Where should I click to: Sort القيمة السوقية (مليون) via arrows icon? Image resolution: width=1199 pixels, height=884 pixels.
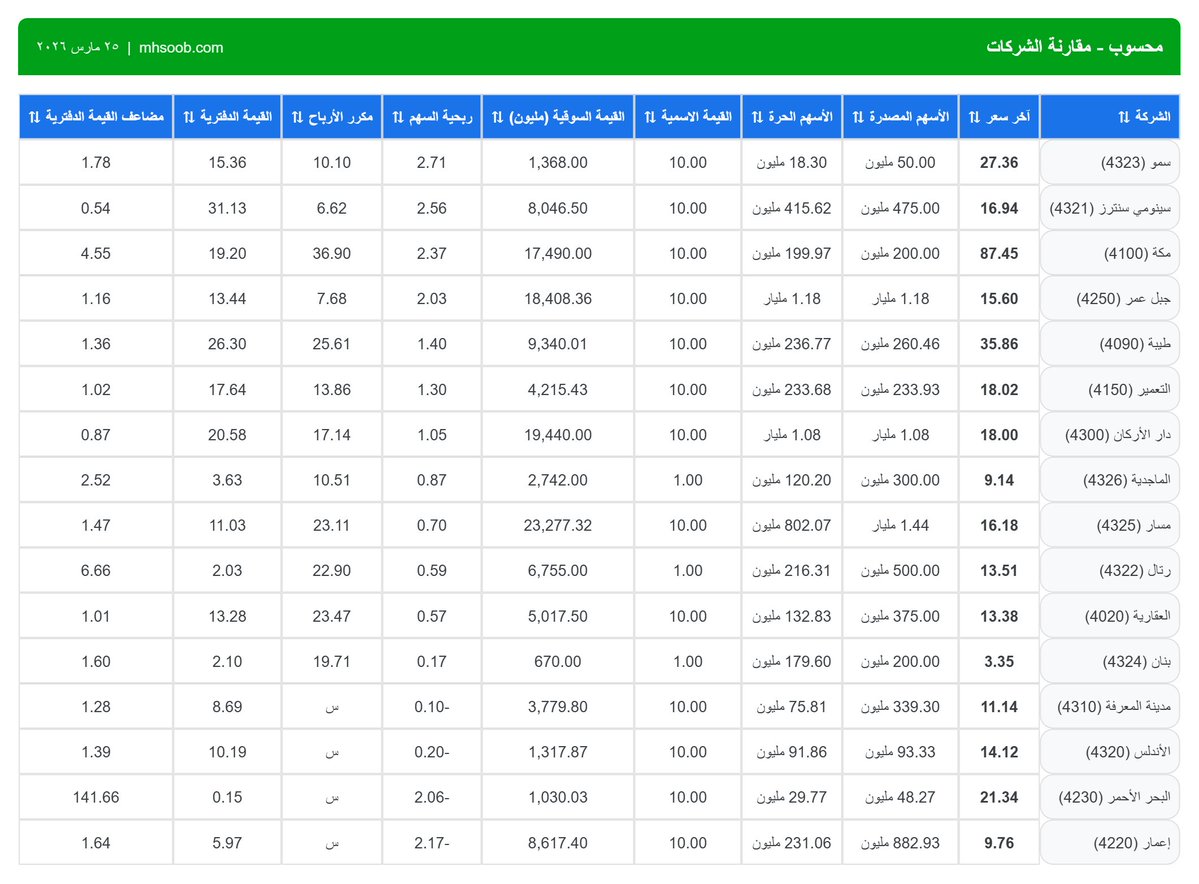point(497,117)
